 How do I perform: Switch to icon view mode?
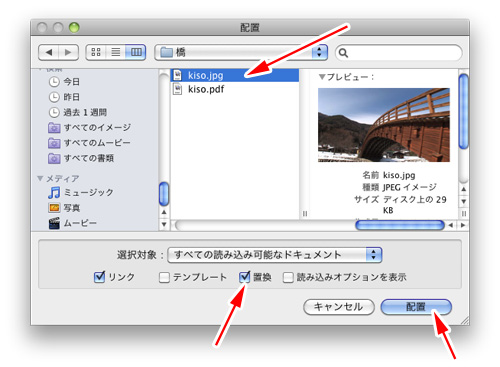[96, 52]
